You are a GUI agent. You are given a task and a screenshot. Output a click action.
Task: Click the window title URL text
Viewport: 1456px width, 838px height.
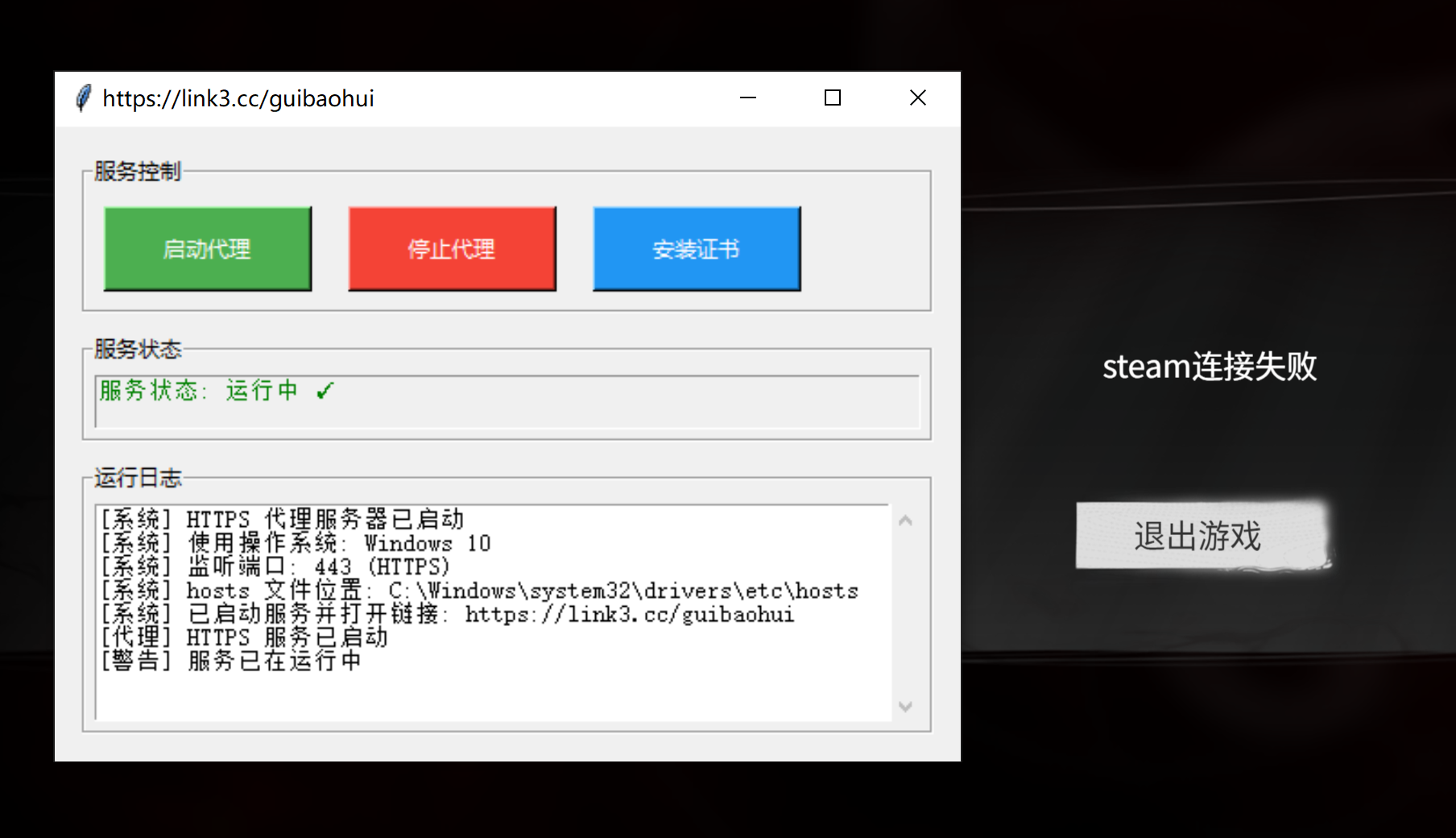click(238, 98)
